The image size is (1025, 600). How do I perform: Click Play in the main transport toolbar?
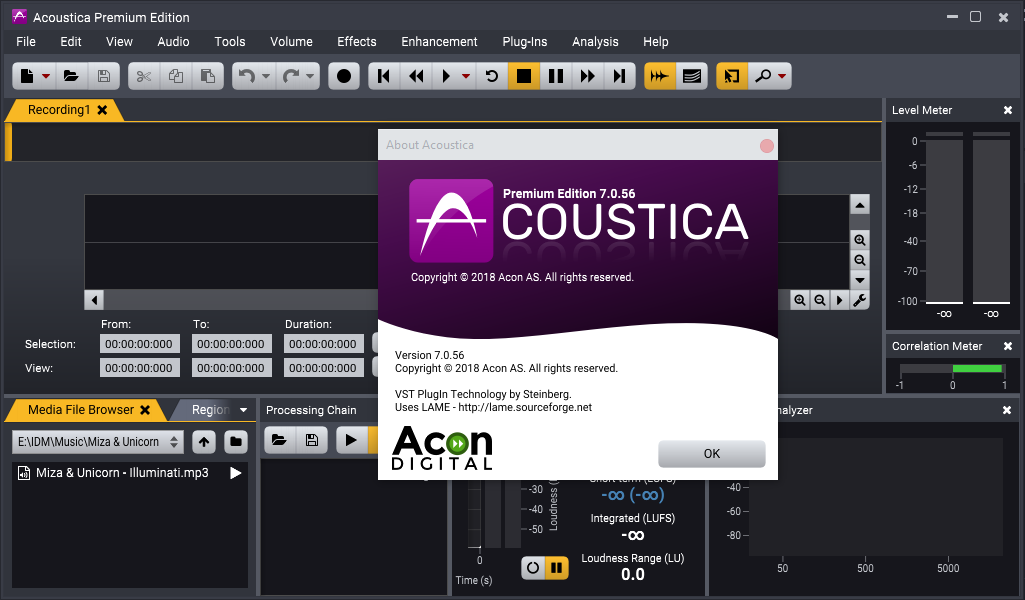pos(446,76)
